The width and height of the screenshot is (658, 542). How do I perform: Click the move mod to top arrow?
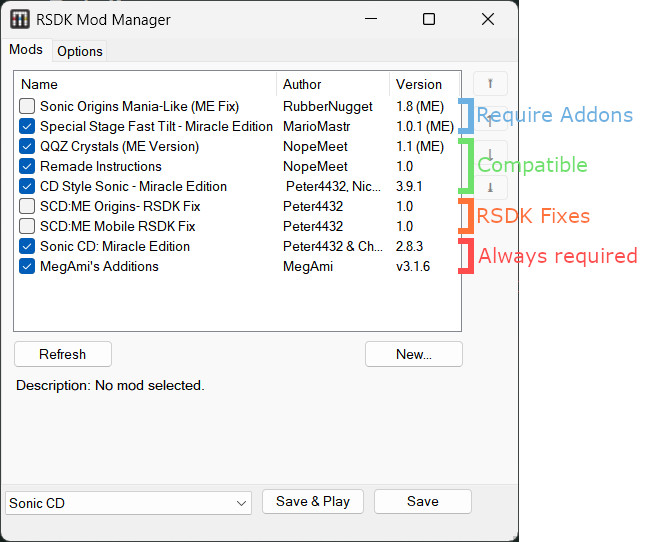click(x=490, y=84)
